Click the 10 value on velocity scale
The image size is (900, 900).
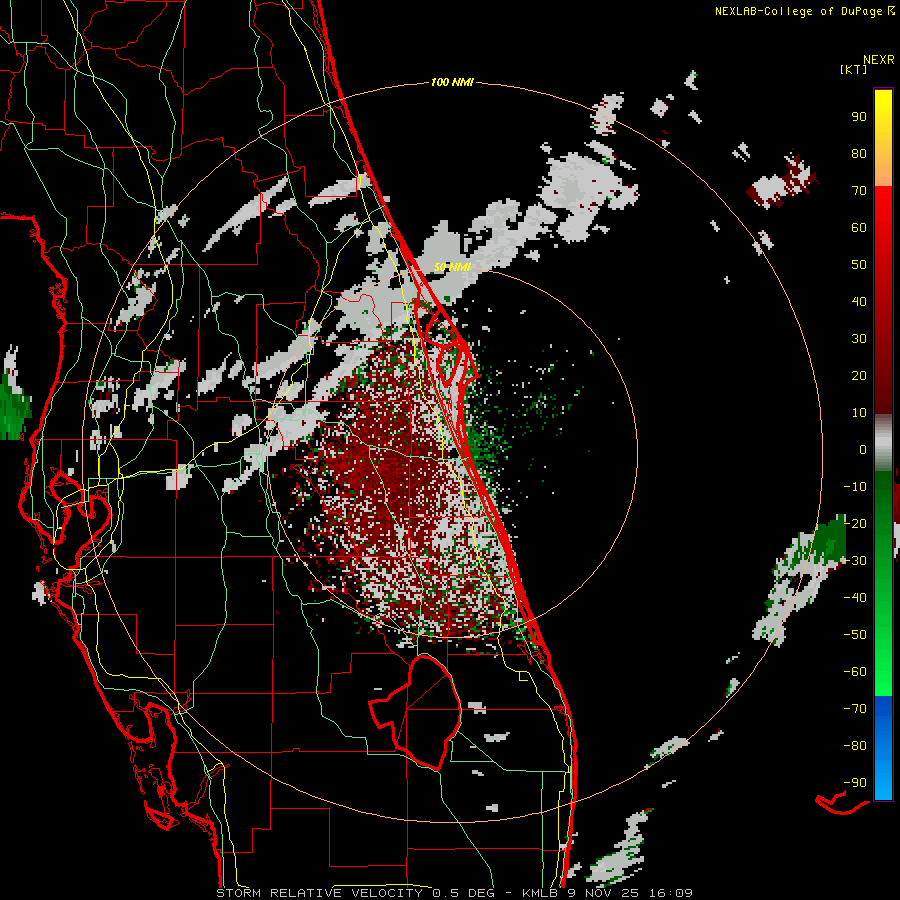pos(859,413)
